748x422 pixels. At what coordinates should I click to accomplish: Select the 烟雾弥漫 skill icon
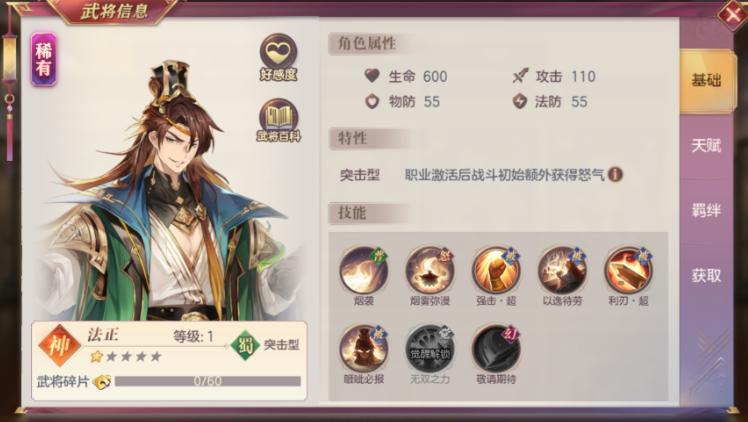[x=430, y=271]
